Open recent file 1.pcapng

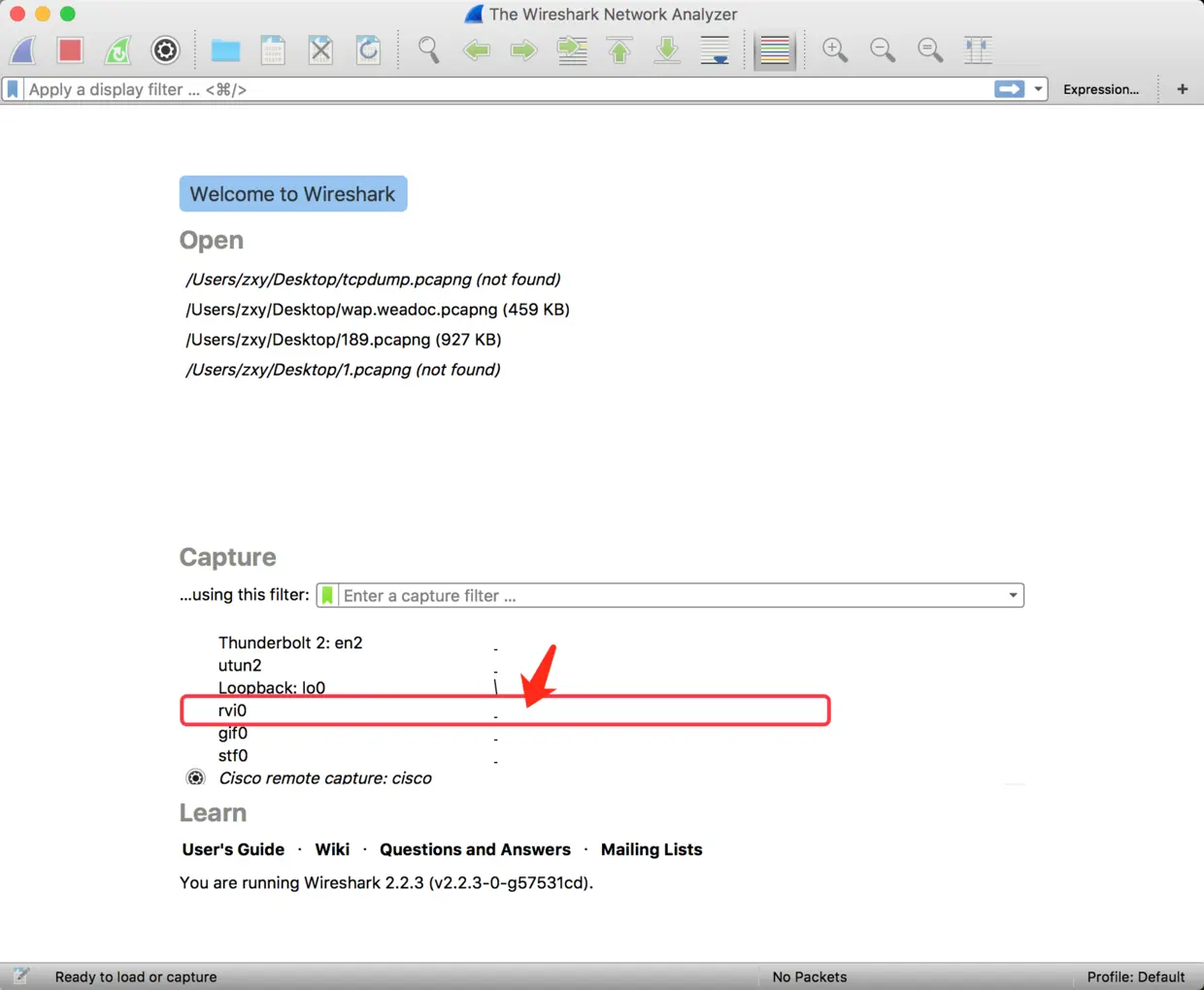point(343,370)
